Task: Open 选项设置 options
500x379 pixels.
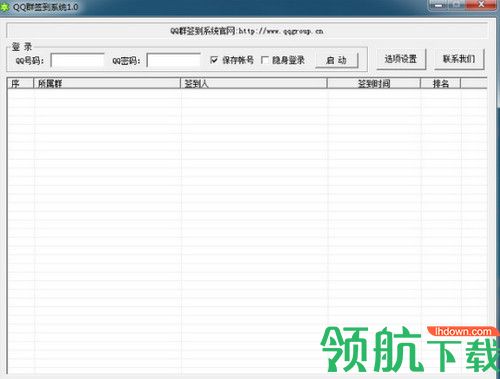Action: (401, 59)
